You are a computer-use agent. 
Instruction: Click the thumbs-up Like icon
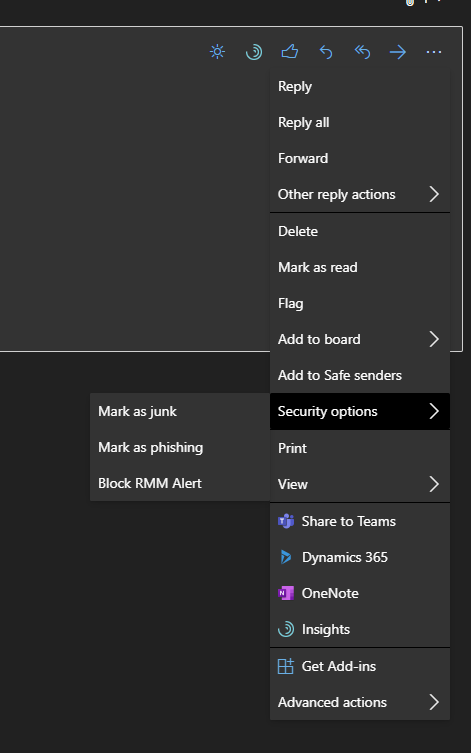tap(290, 51)
